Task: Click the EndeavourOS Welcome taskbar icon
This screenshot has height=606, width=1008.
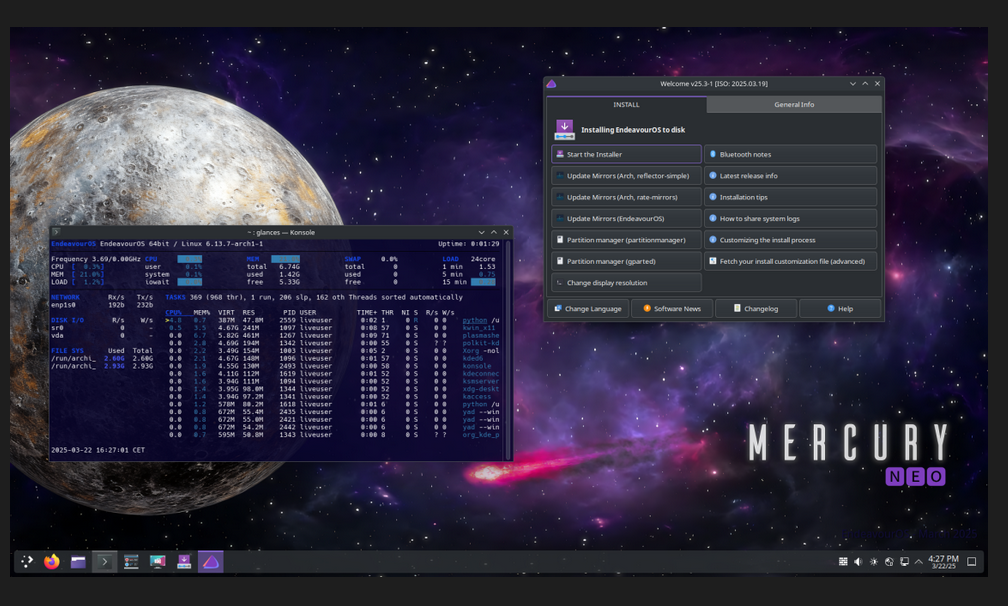Action: pos(210,562)
